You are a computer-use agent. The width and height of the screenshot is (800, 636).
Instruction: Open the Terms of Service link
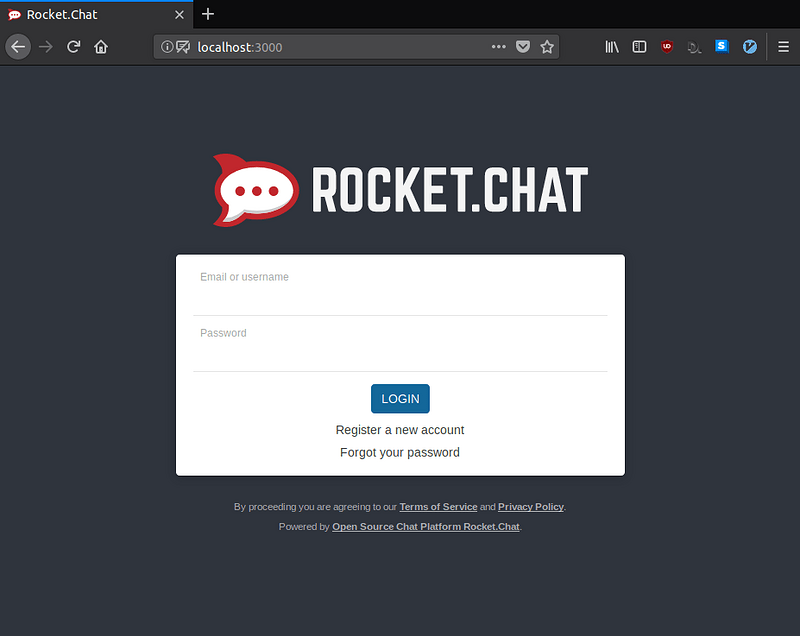point(438,506)
